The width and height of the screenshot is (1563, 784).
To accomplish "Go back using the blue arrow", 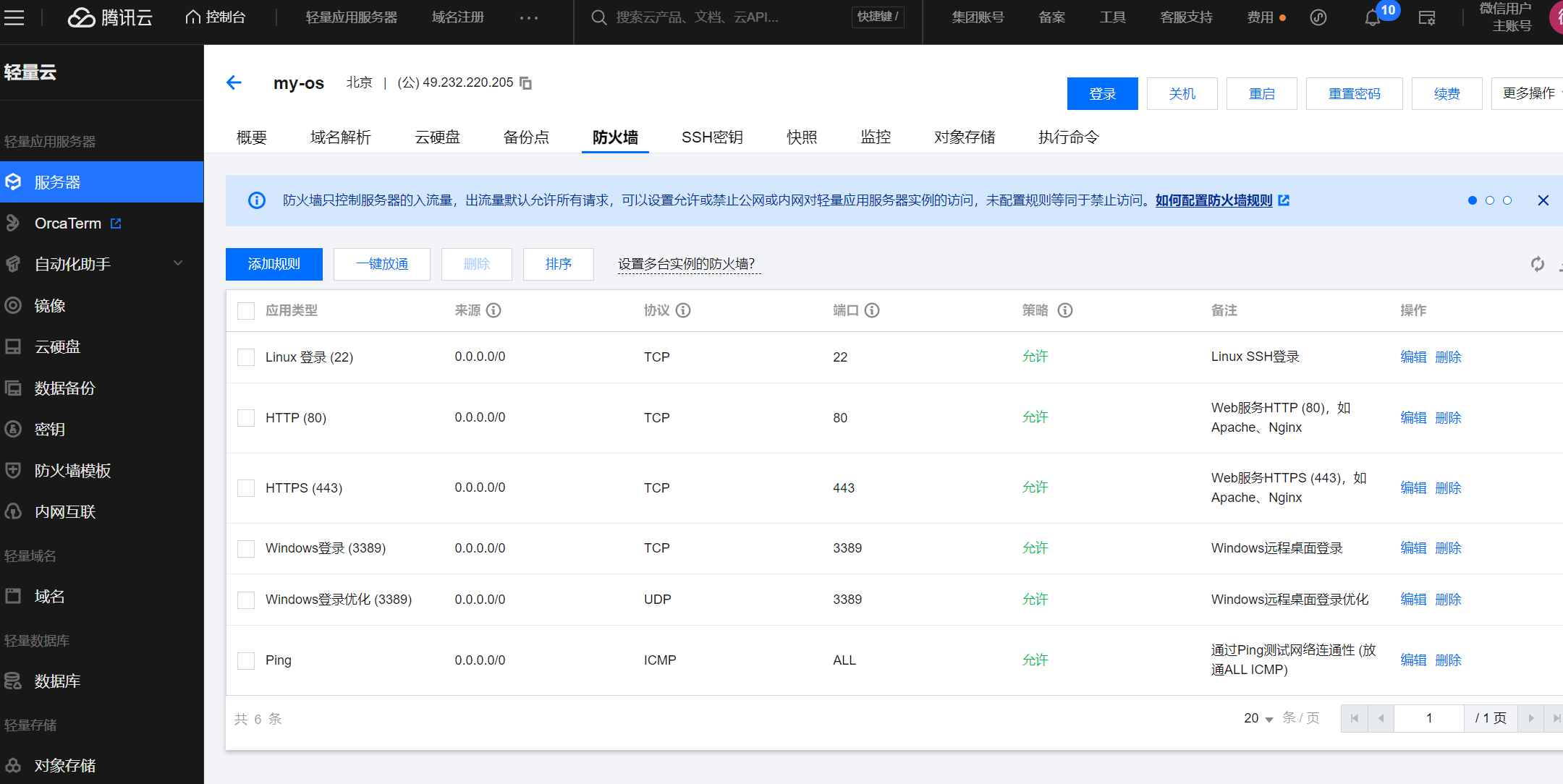I will pos(234,82).
